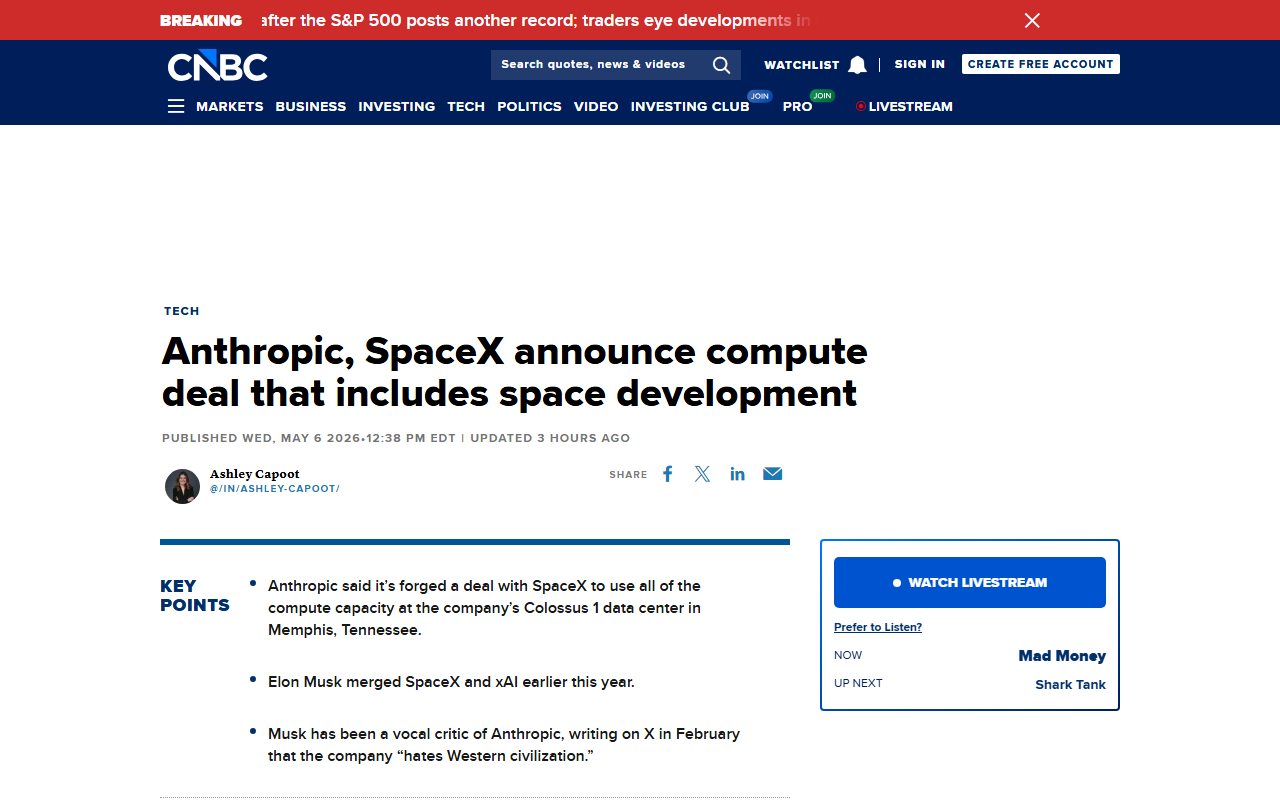
Task: Click the article headline text
Action: tap(514, 372)
